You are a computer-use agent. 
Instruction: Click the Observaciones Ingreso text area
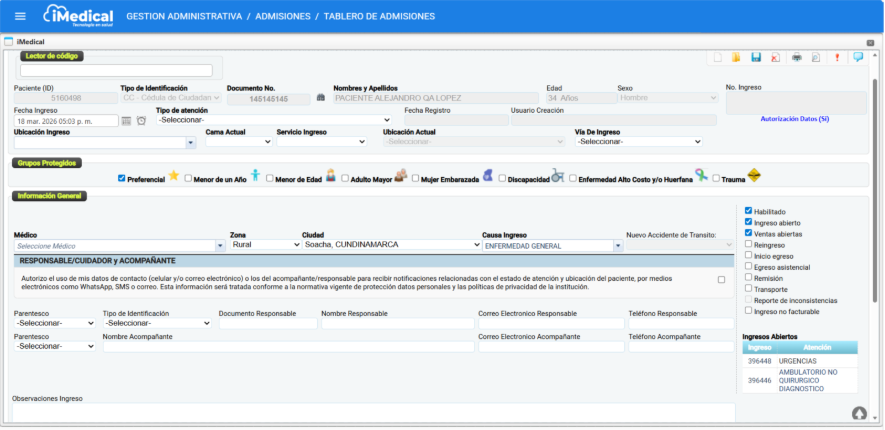point(372,412)
